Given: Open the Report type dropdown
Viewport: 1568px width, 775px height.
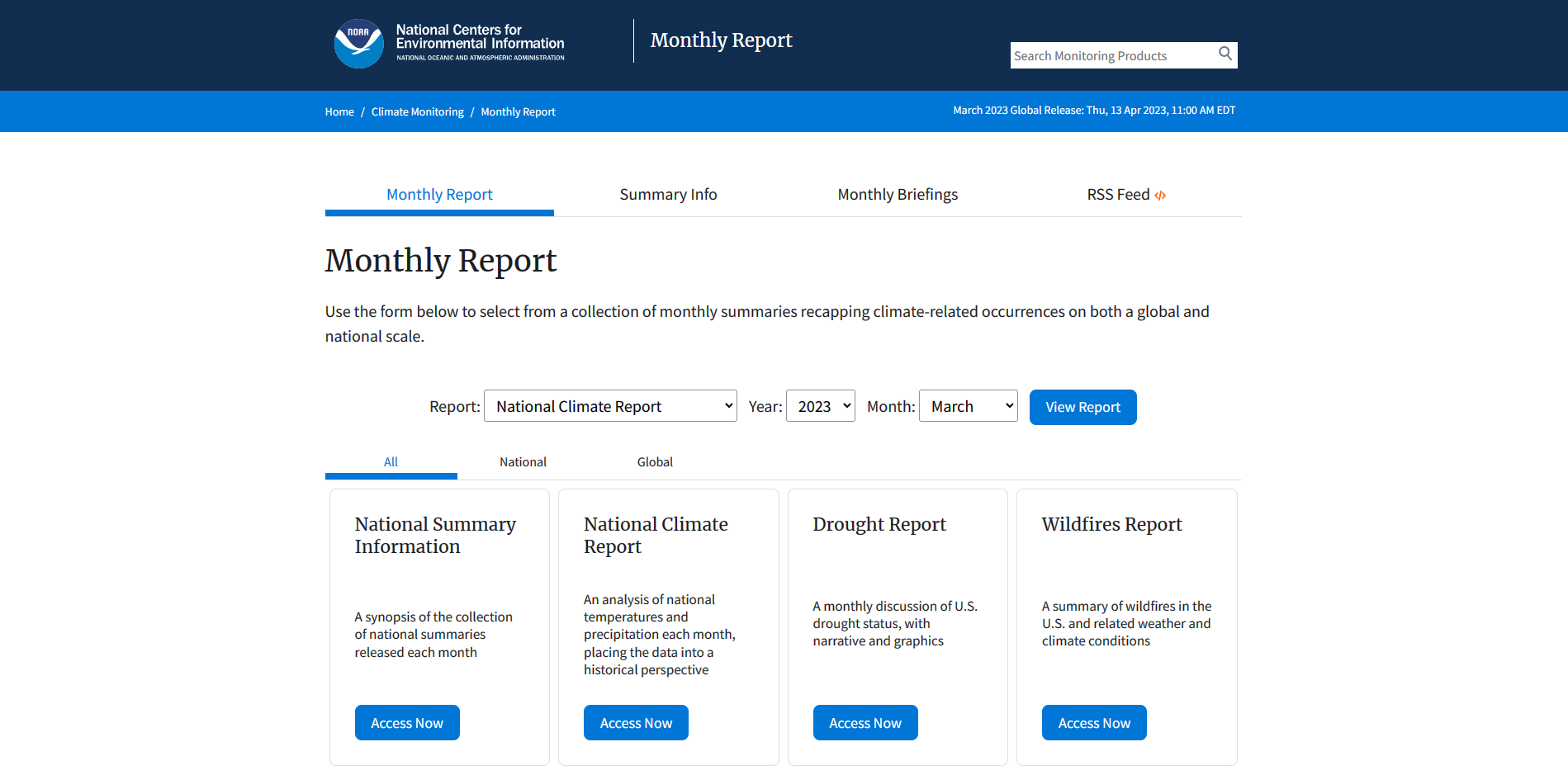Looking at the screenshot, I should [x=610, y=406].
